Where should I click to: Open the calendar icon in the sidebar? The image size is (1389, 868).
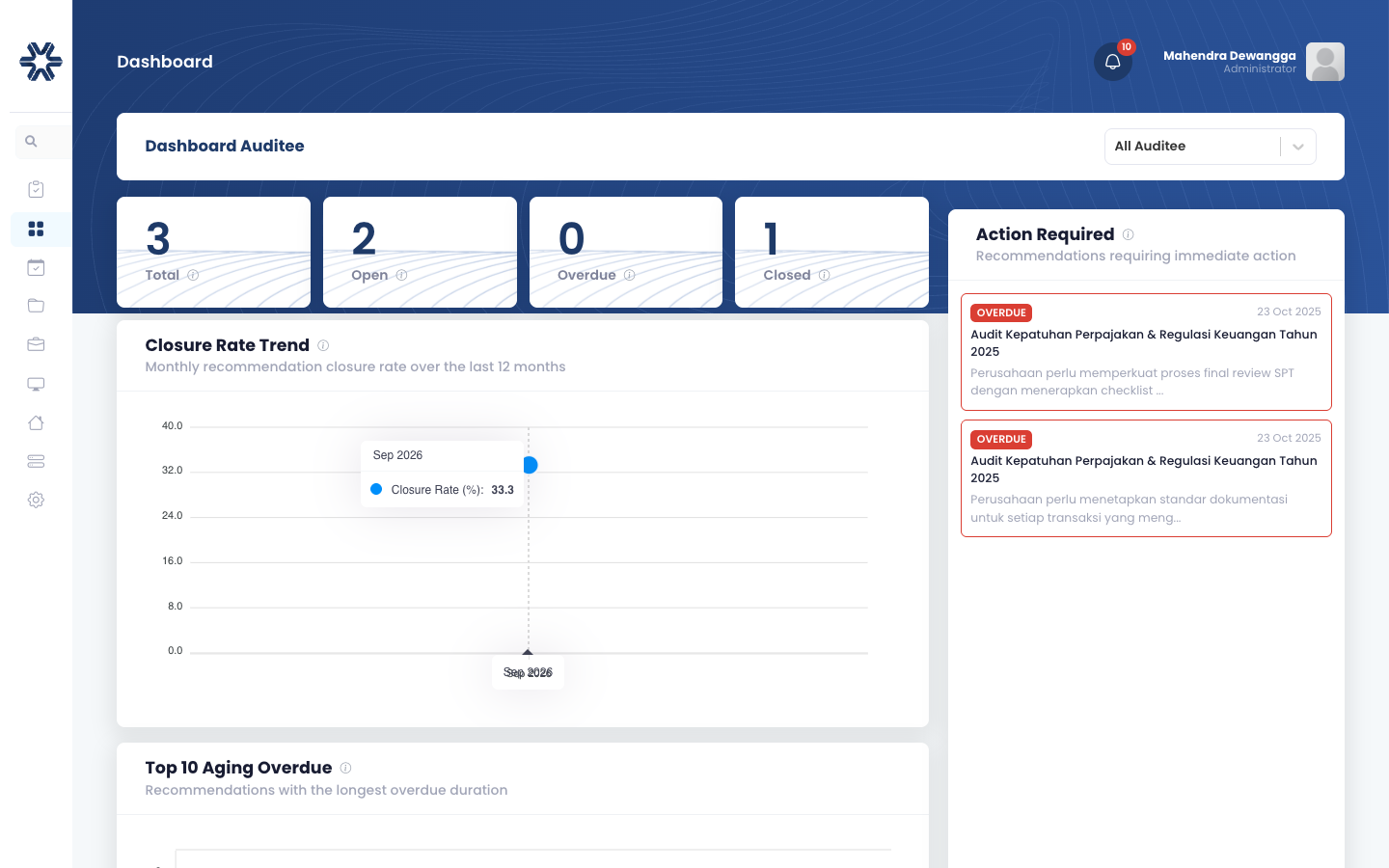(36, 267)
